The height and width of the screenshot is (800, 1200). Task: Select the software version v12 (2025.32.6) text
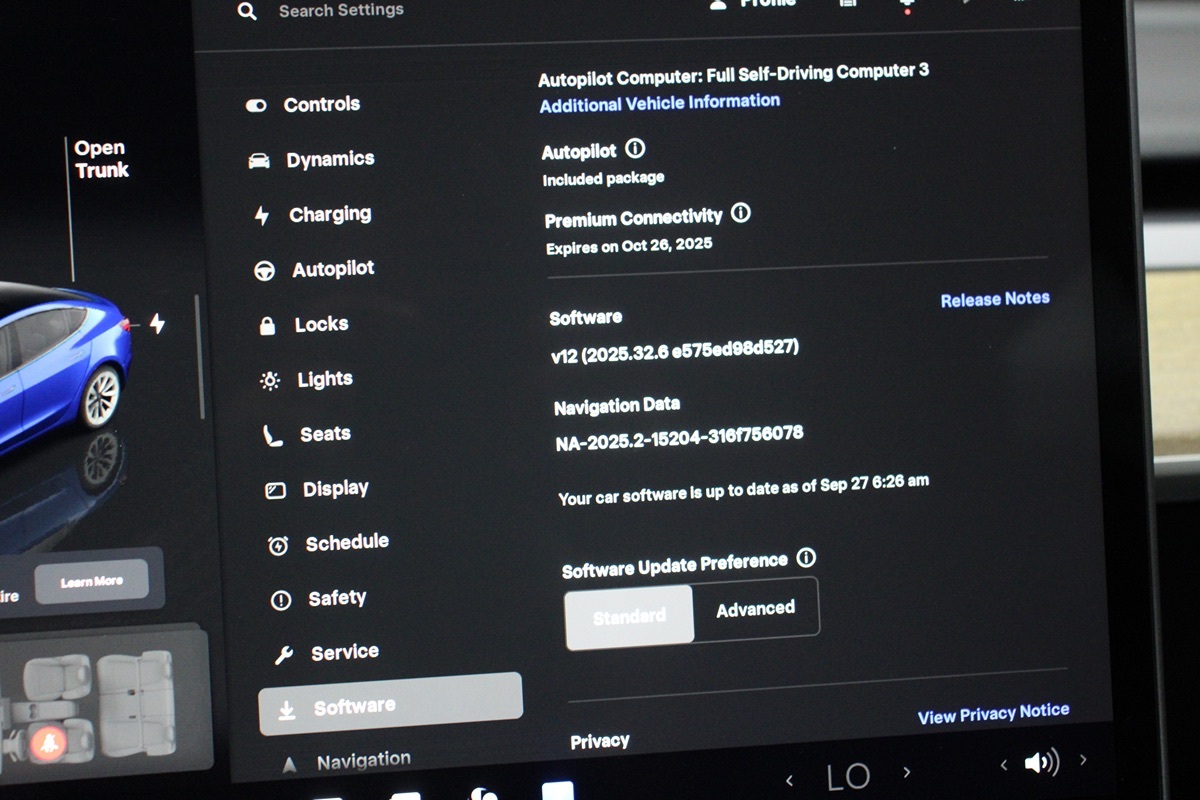(675, 350)
